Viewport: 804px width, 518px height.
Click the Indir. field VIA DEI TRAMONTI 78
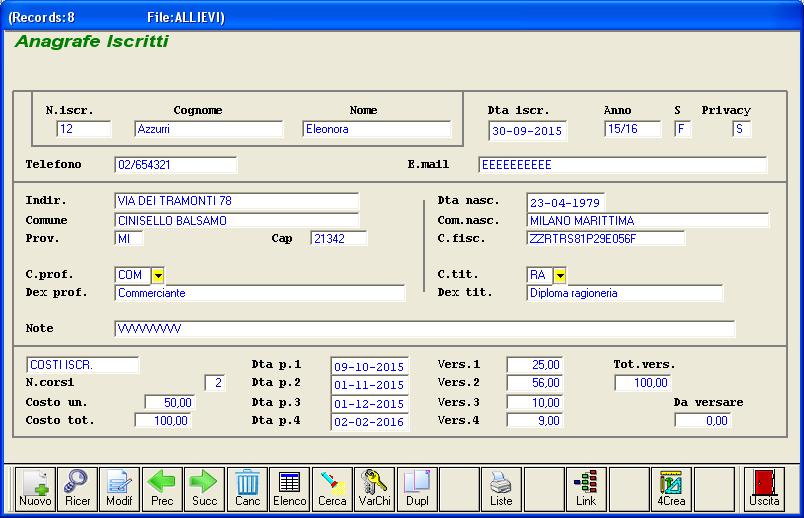(237, 201)
